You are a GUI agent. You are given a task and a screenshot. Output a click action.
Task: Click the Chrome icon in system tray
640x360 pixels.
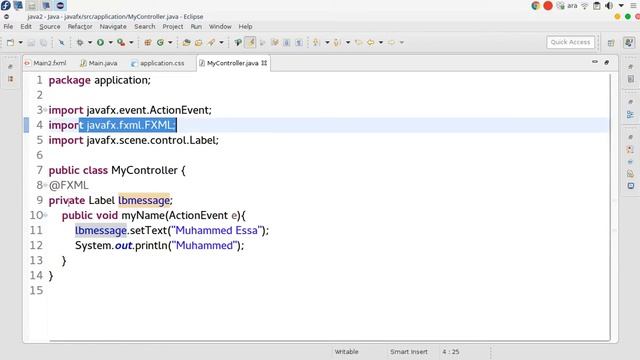click(x=536, y=5)
